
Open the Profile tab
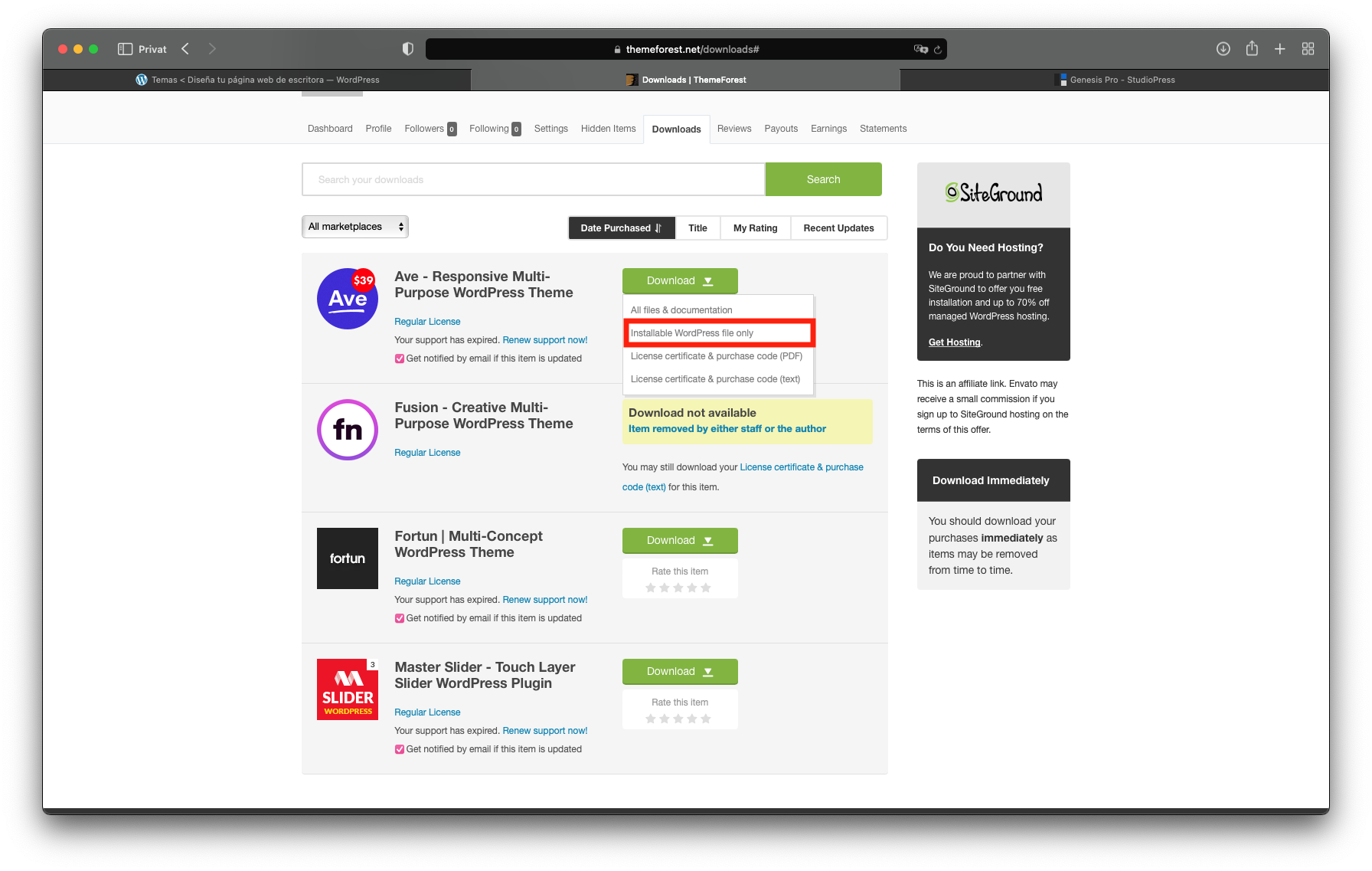pos(378,129)
